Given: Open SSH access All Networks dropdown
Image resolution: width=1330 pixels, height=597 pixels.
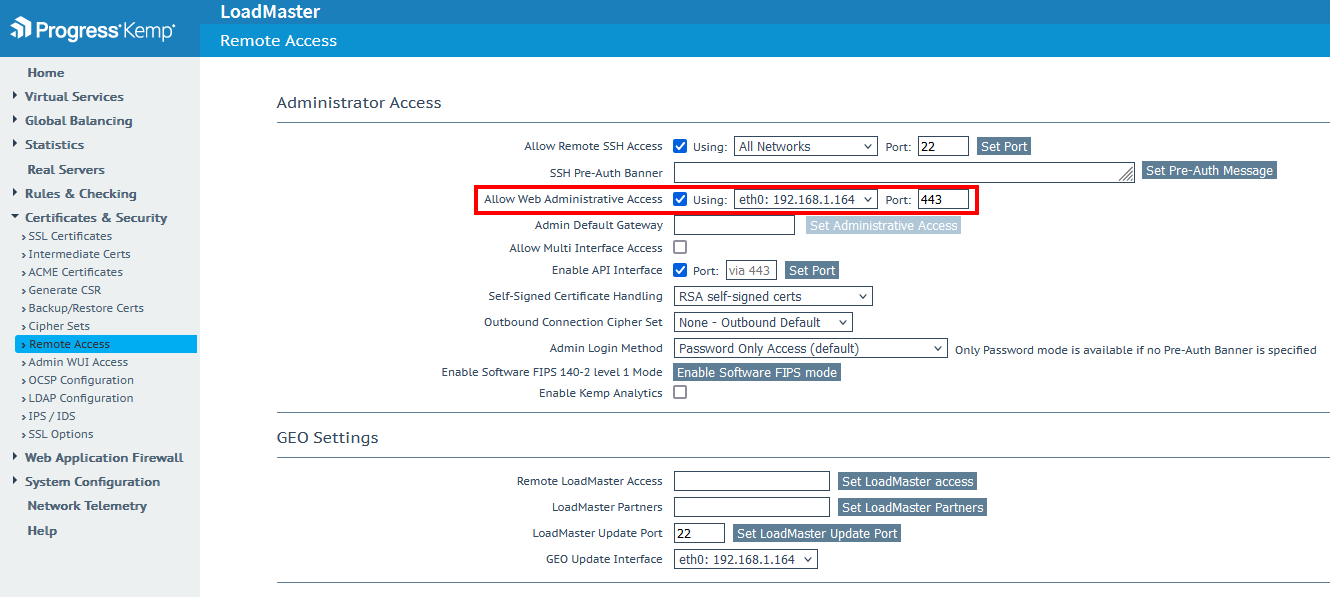Looking at the screenshot, I should pos(806,146).
